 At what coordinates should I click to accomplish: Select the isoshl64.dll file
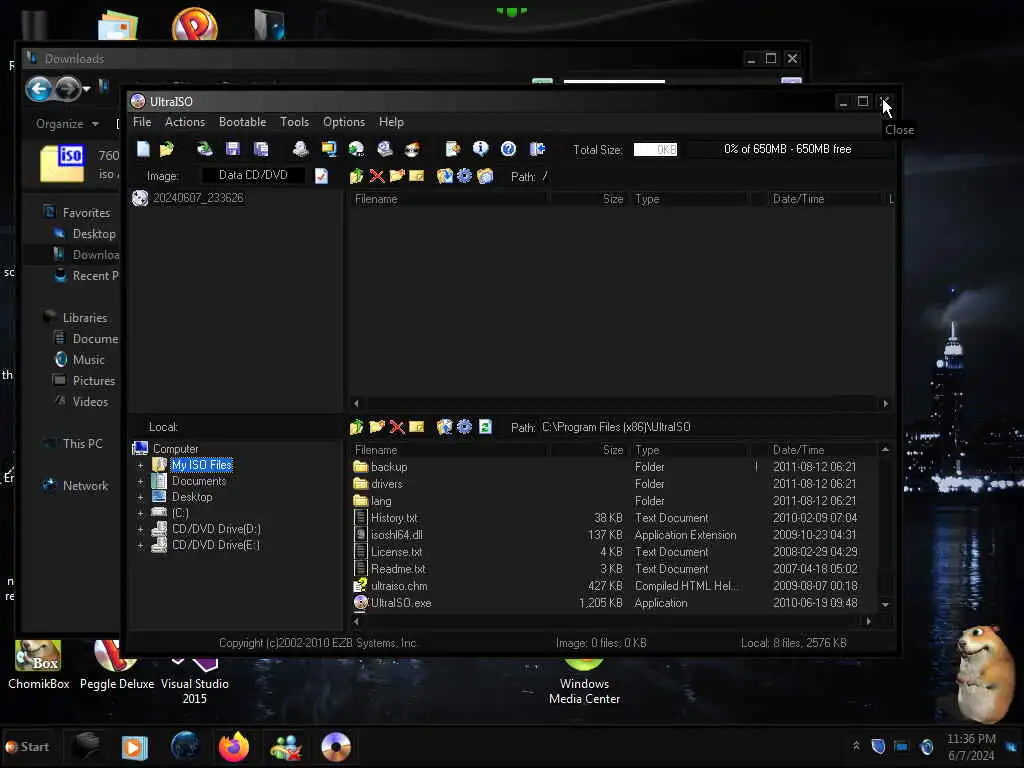pyautogui.click(x=396, y=535)
